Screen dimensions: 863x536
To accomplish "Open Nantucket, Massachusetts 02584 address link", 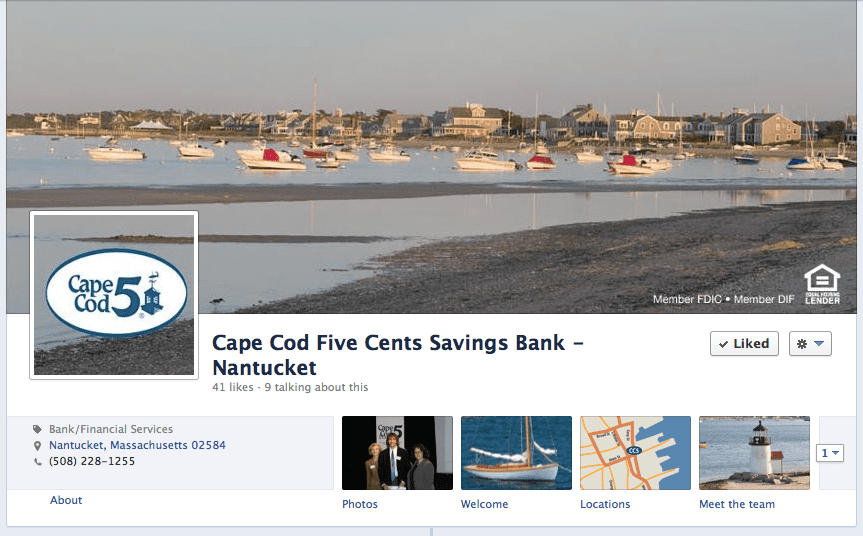I will (138, 445).
